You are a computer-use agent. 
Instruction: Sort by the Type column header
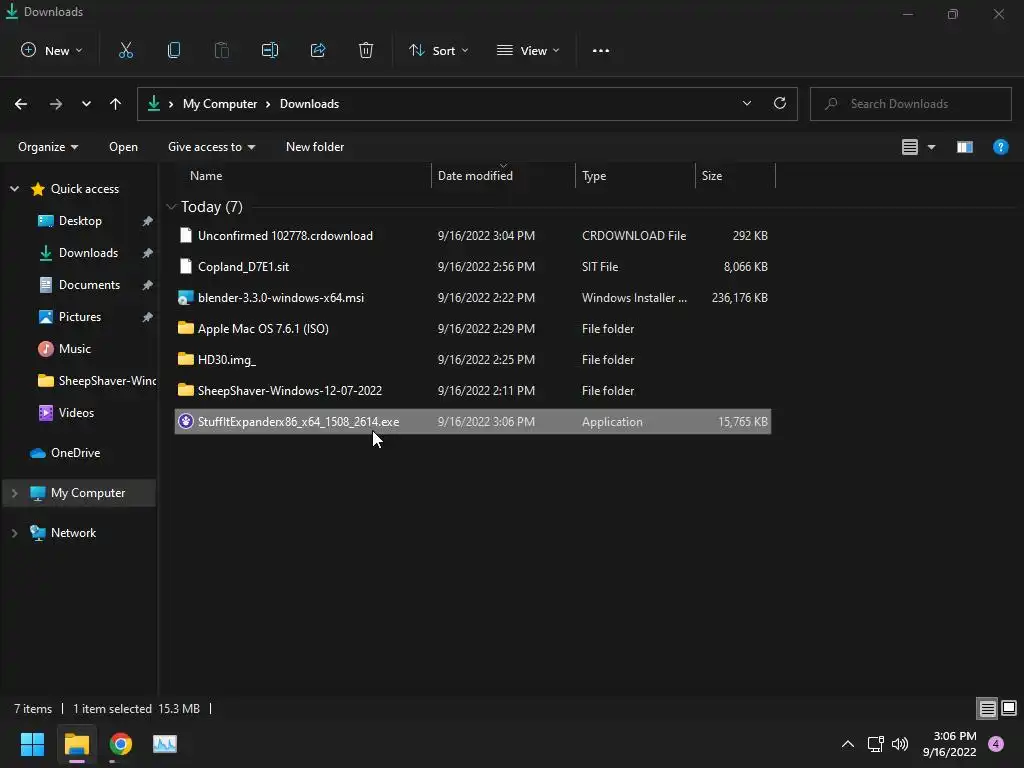pos(594,176)
